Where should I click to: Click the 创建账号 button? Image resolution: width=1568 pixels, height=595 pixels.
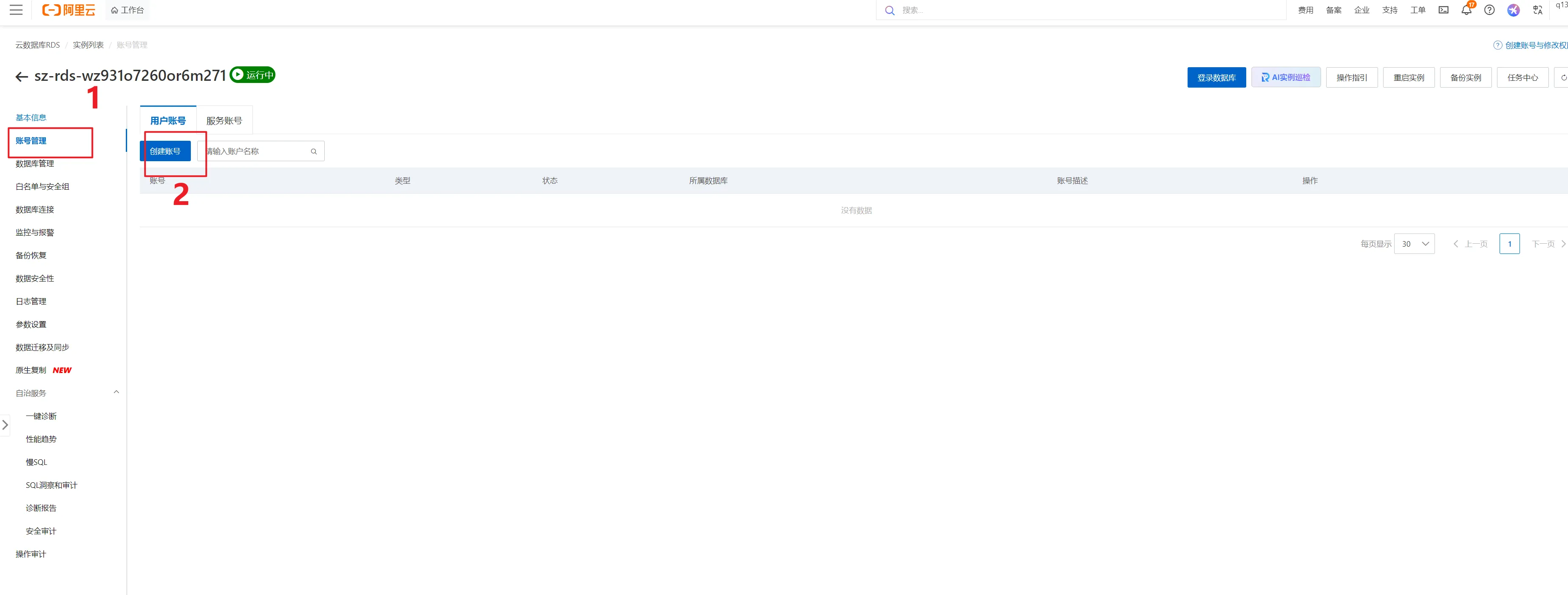tap(165, 151)
